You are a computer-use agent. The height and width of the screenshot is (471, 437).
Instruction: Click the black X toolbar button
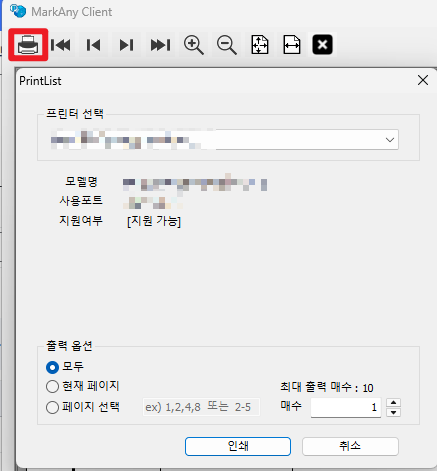coord(322,44)
